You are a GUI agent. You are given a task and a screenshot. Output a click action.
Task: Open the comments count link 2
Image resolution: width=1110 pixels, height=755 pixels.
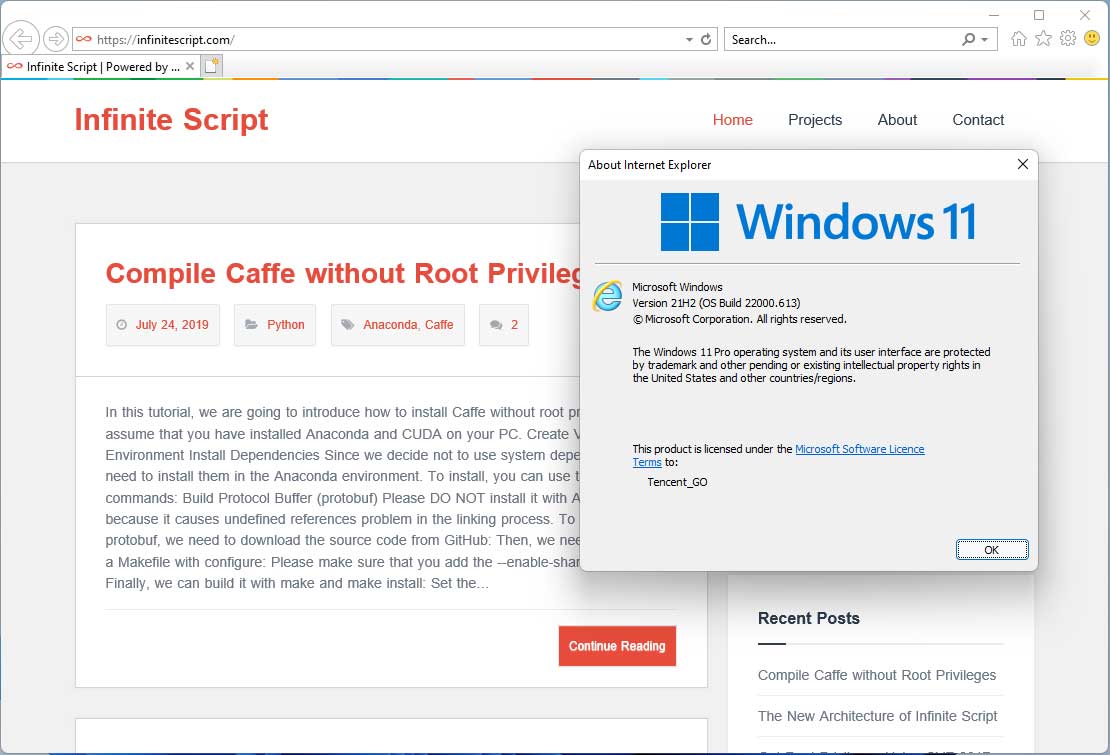coord(515,325)
